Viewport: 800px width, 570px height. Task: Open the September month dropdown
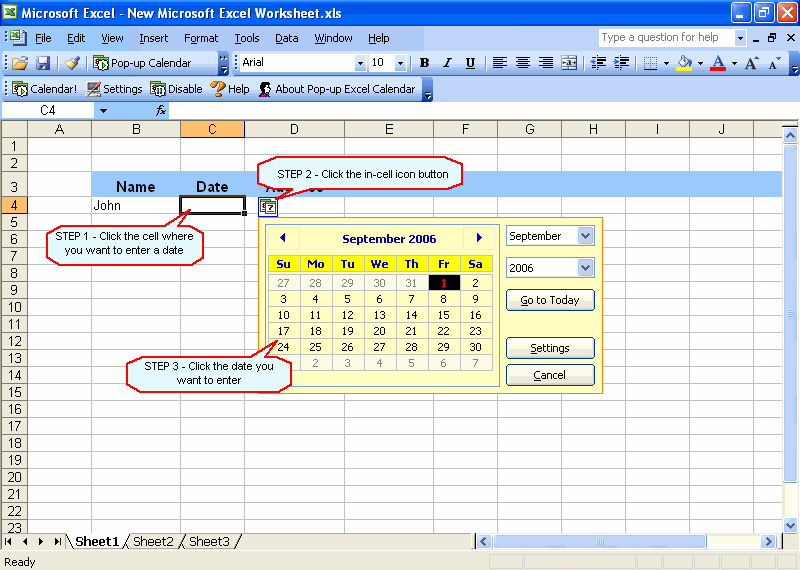click(585, 236)
